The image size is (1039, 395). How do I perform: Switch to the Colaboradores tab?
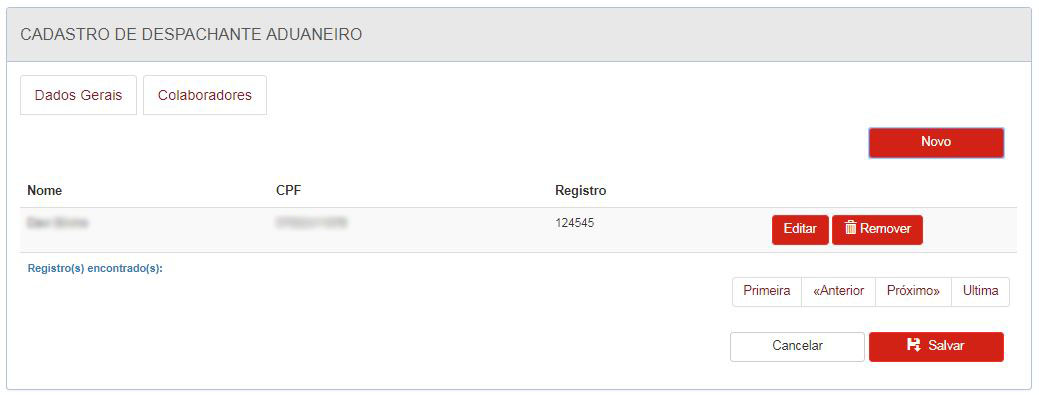tap(205, 95)
